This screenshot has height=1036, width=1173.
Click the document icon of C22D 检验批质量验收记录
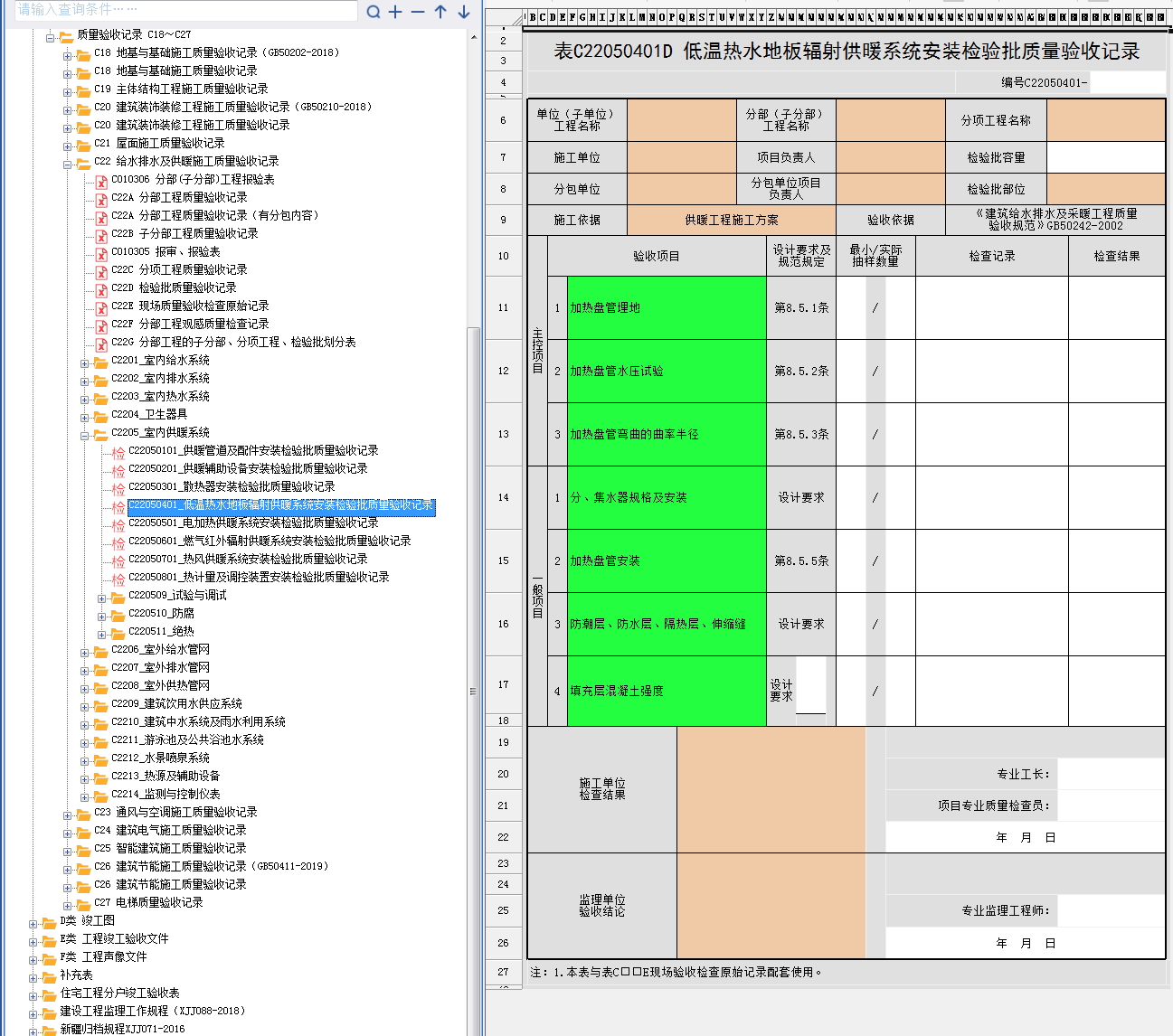(x=101, y=289)
